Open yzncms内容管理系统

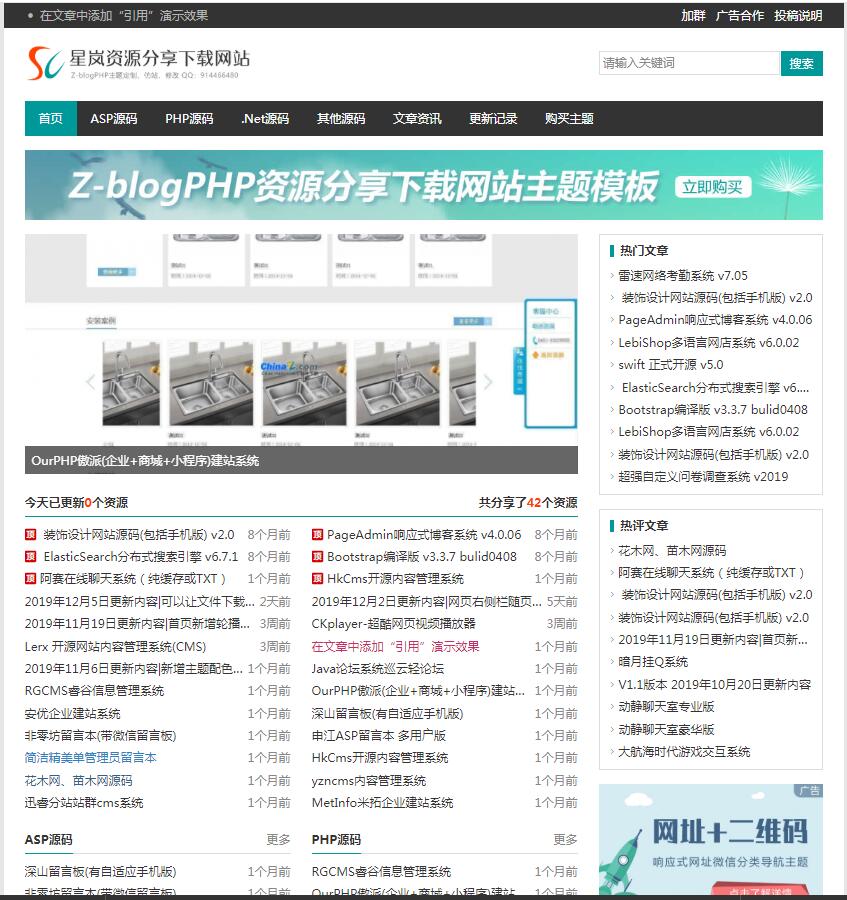click(x=369, y=781)
